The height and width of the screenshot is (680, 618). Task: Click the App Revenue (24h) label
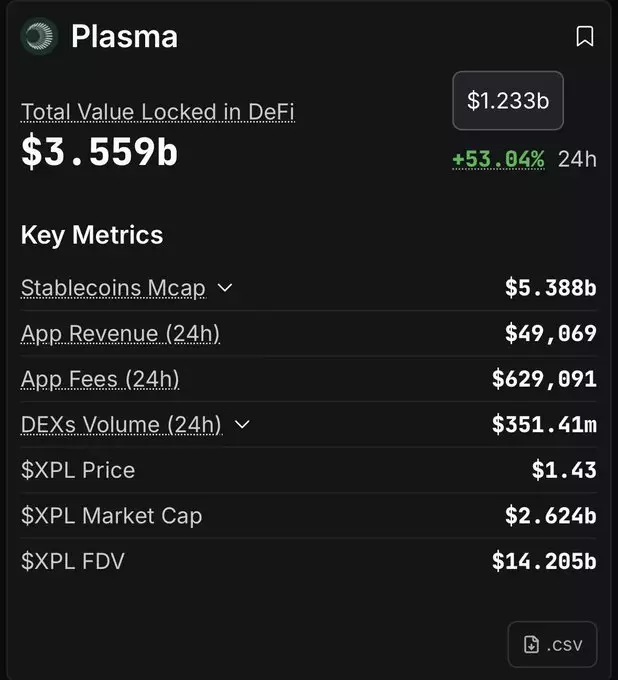[x=120, y=334]
